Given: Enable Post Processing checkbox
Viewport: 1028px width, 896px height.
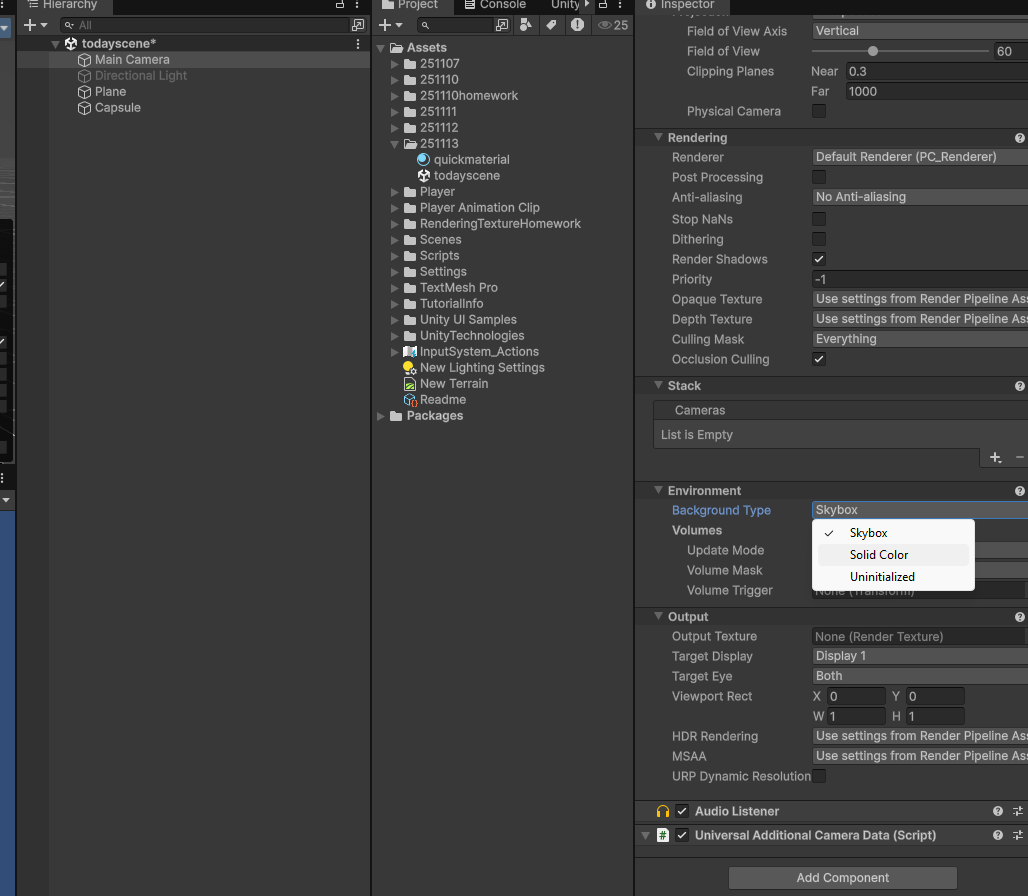Looking at the screenshot, I should point(819,177).
